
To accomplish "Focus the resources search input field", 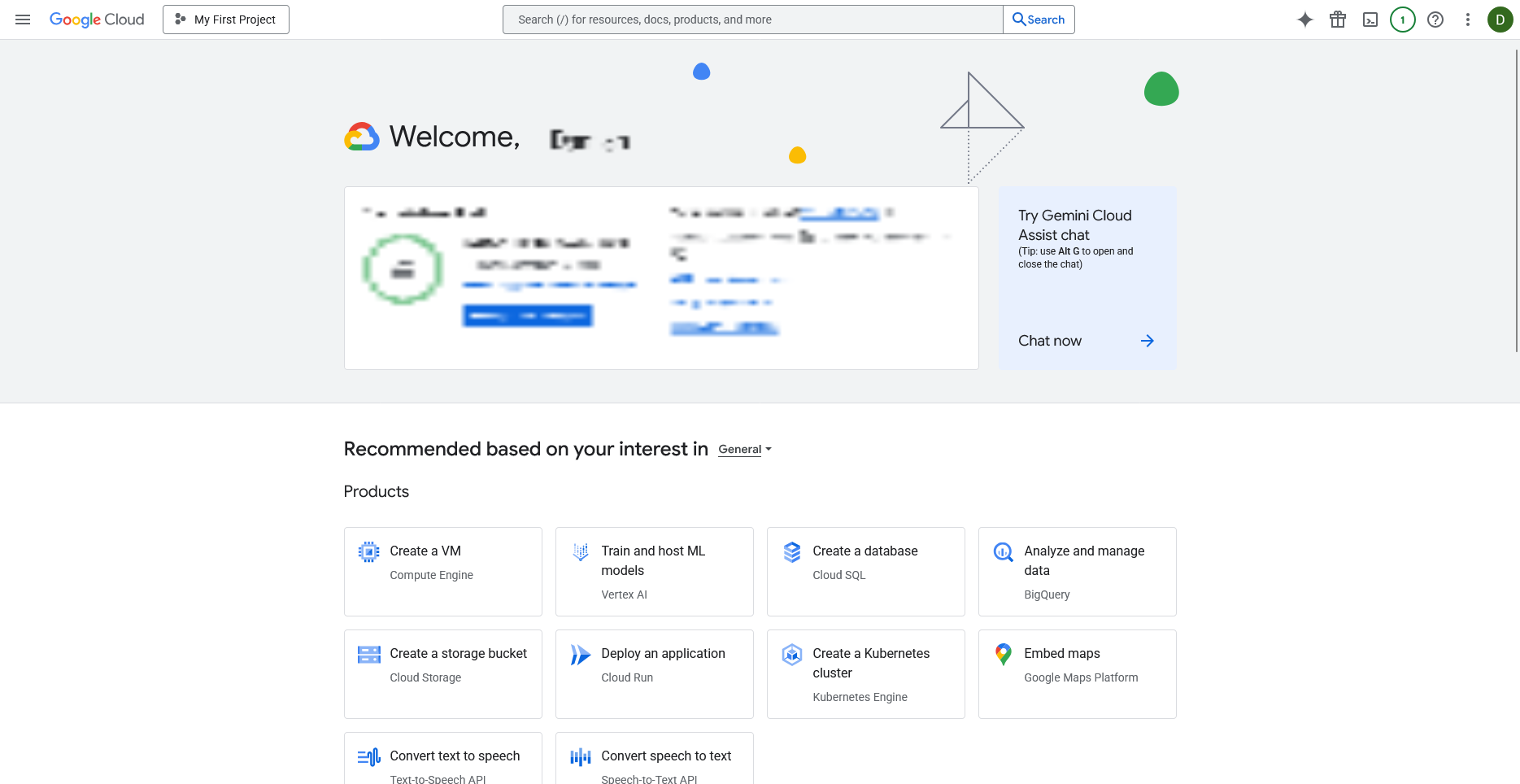I will 752,20.
